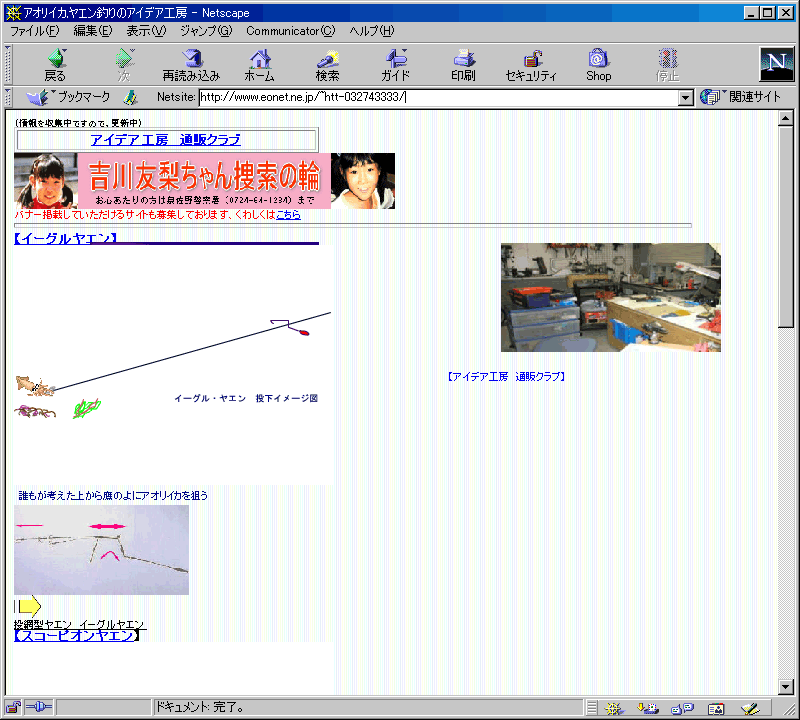Reload the page with 再読み込み
This screenshot has height=720, width=800.
(x=191, y=65)
